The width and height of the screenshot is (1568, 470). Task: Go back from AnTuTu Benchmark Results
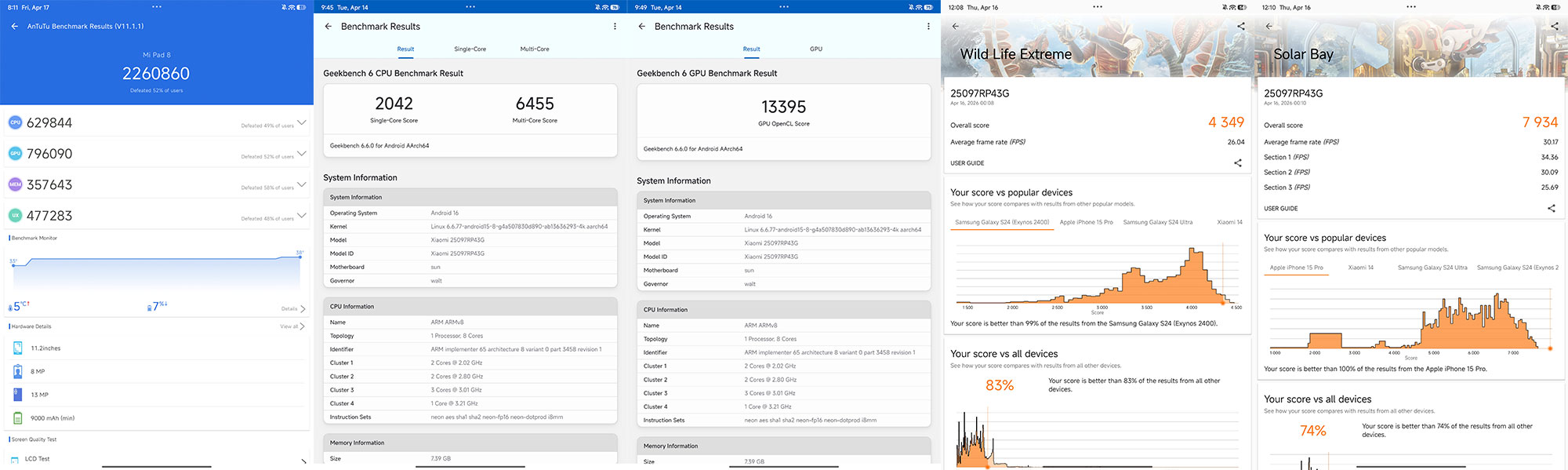click(14, 26)
